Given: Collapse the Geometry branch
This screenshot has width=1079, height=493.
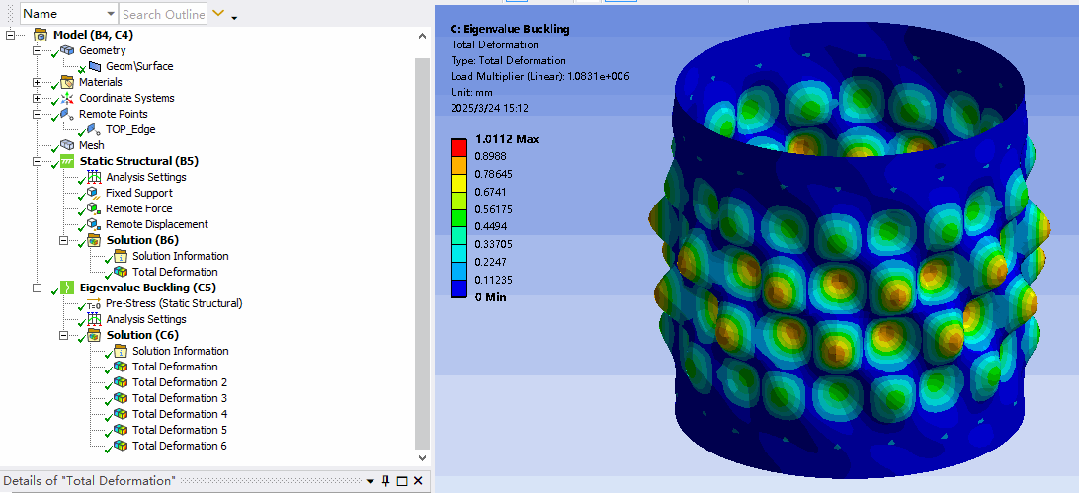Looking at the screenshot, I should click(37, 50).
